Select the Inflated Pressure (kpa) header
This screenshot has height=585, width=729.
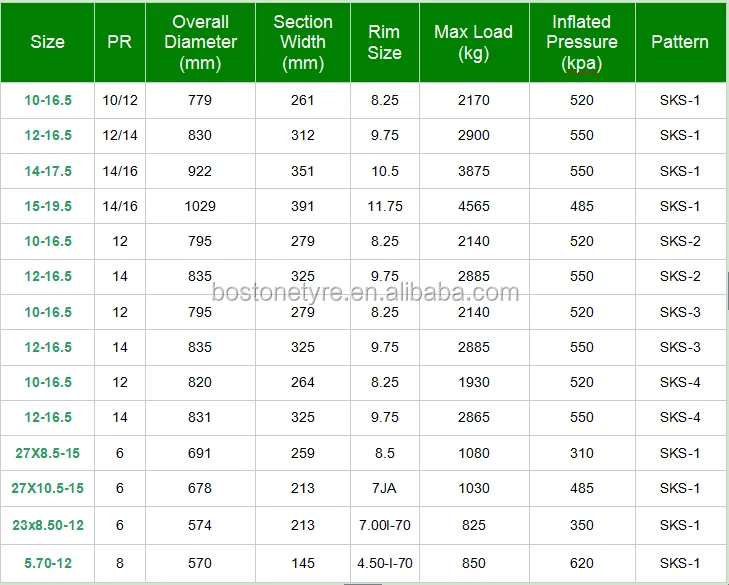point(582,42)
